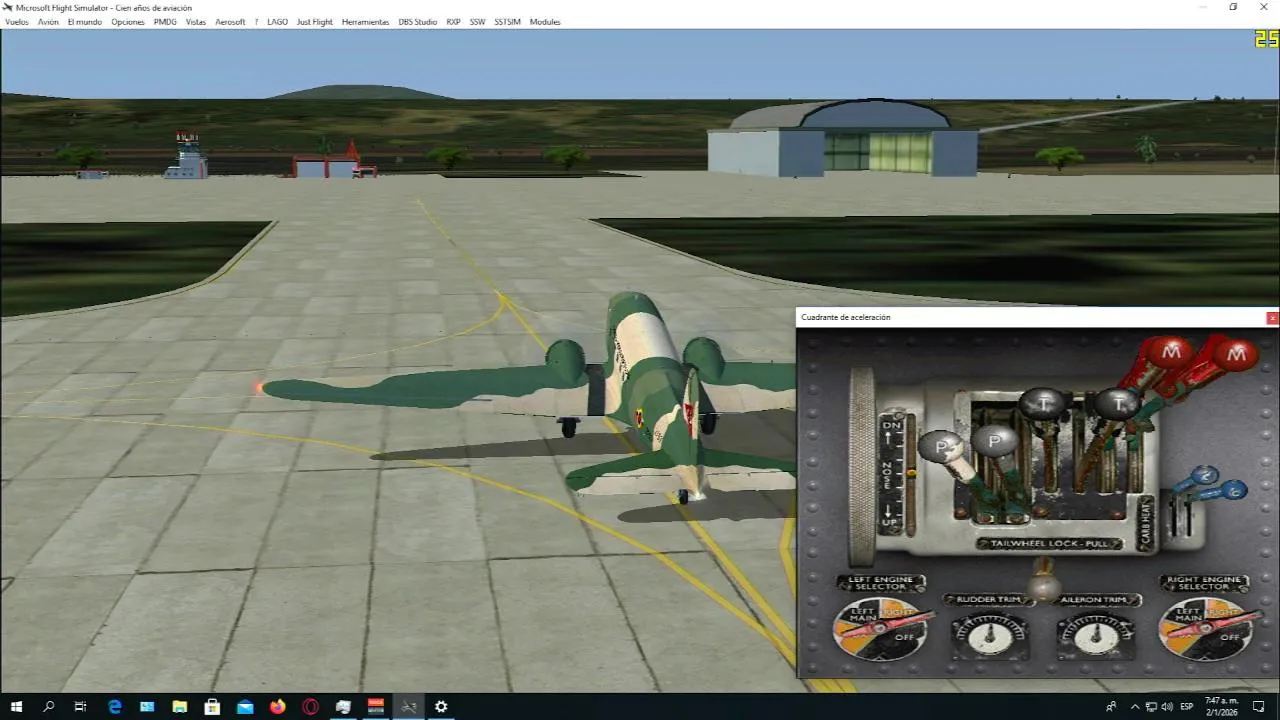Grab the right throttle lever T knob
This screenshot has height=720, width=1280.
pyautogui.click(x=1117, y=404)
